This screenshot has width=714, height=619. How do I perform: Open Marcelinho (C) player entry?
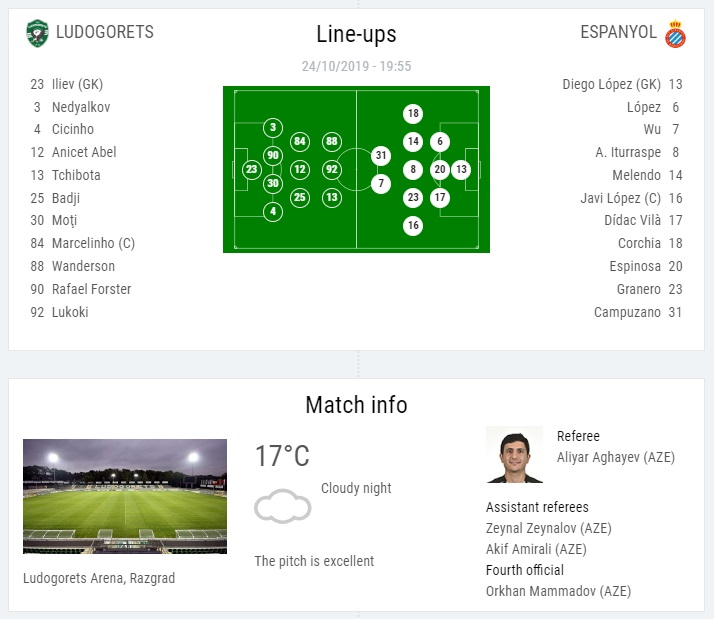tap(83, 243)
